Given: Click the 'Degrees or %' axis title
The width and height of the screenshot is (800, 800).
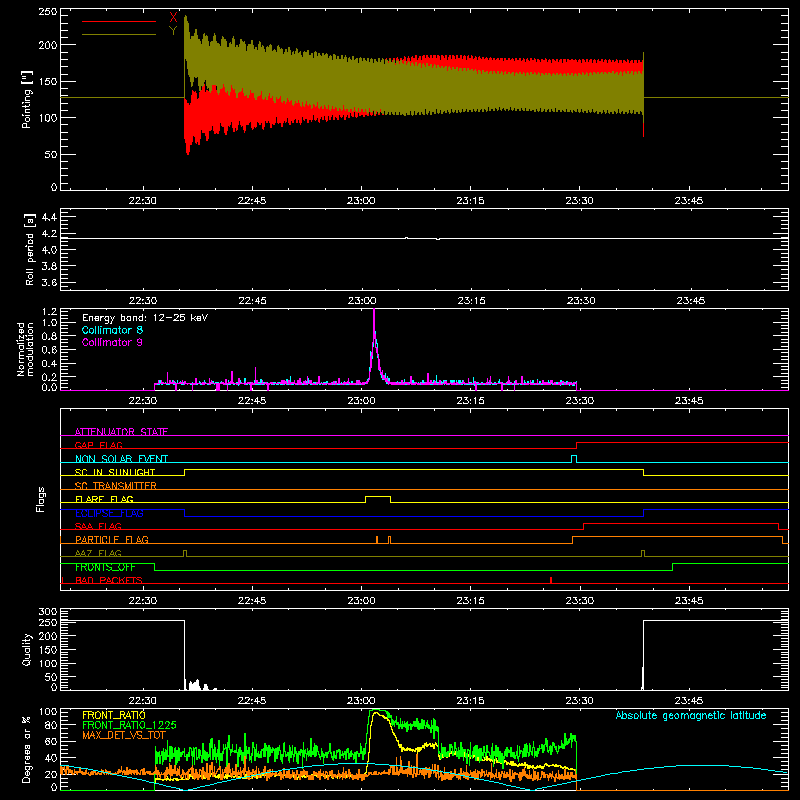Looking at the screenshot, I should click(27, 749).
